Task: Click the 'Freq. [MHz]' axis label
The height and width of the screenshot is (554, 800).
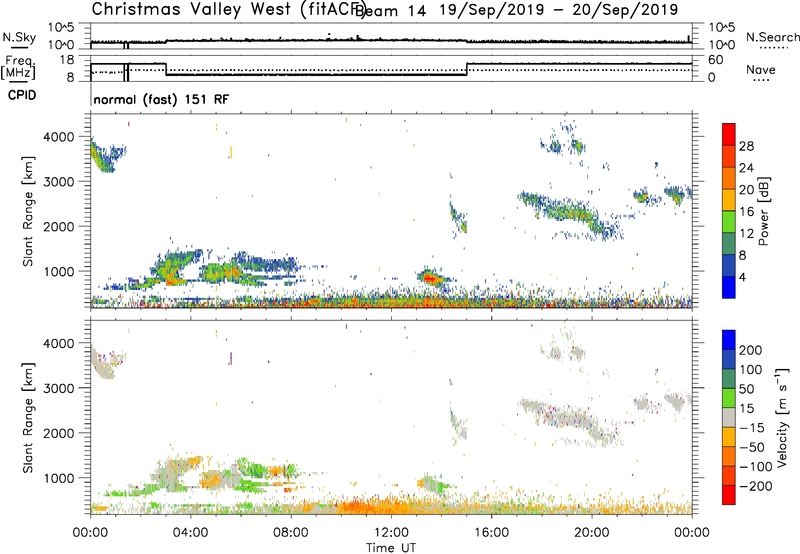Action: coord(18,68)
